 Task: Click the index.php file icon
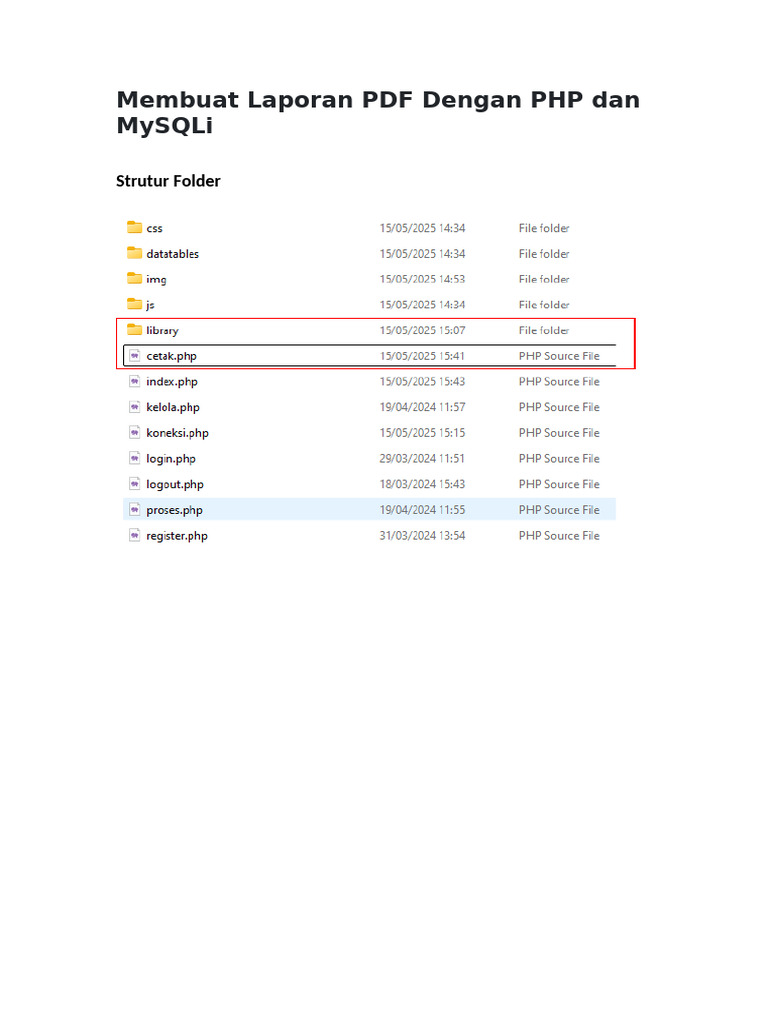(135, 381)
